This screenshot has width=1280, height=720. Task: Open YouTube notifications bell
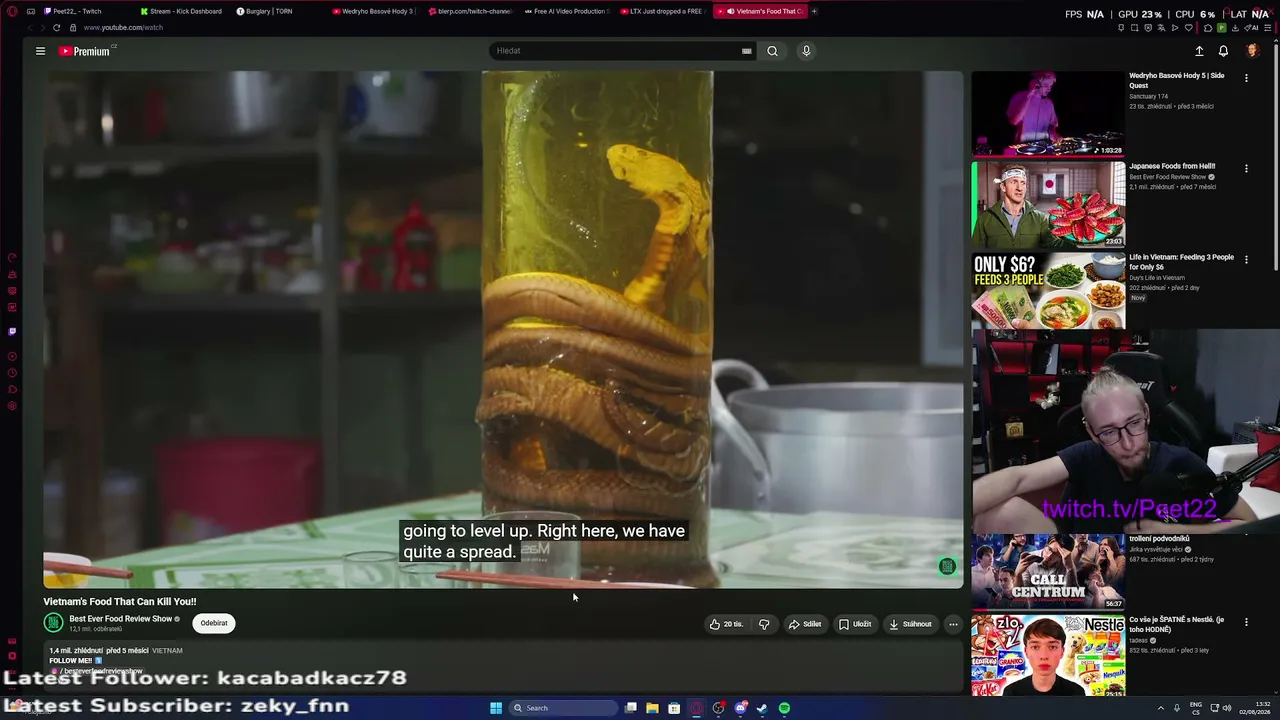(x=1223, y=51)
